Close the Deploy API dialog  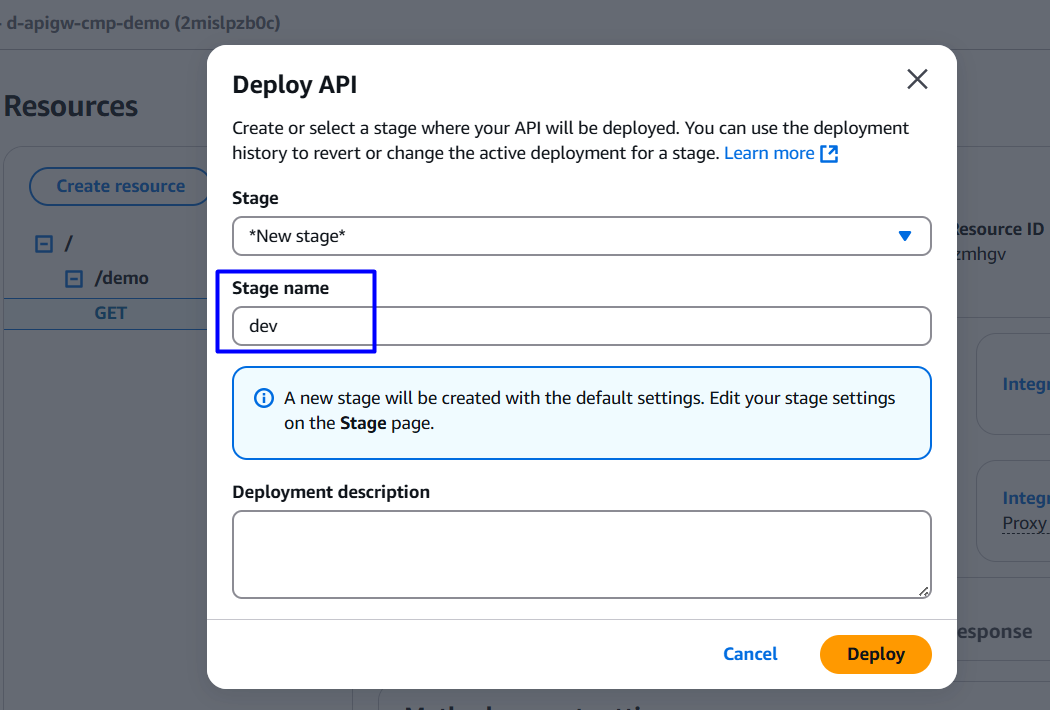tap(916, 80)
